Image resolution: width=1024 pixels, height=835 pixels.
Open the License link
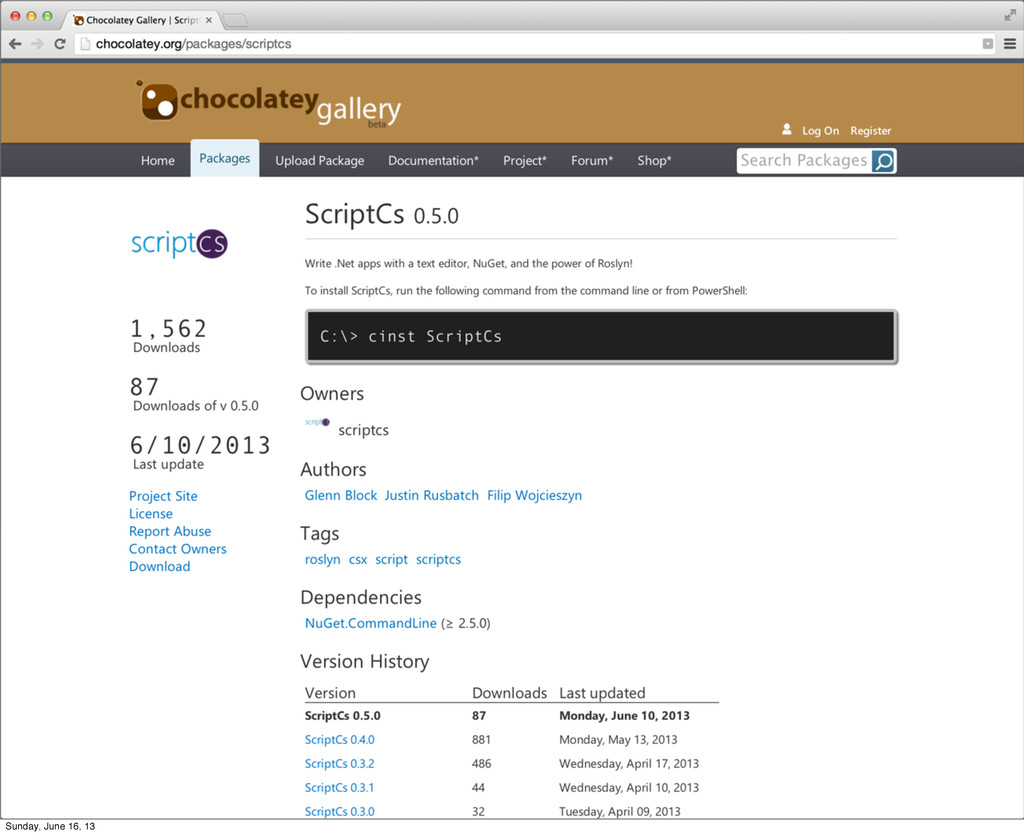point(151,514)
